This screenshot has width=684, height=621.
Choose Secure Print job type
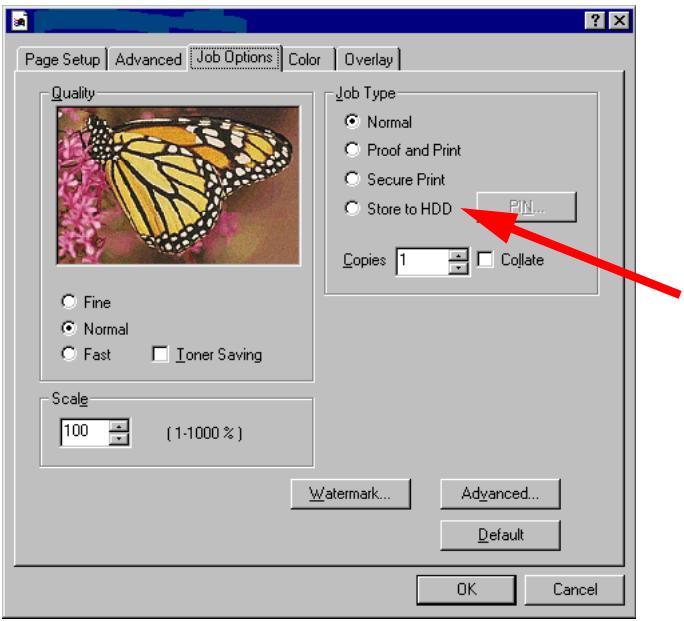(352, 179)
